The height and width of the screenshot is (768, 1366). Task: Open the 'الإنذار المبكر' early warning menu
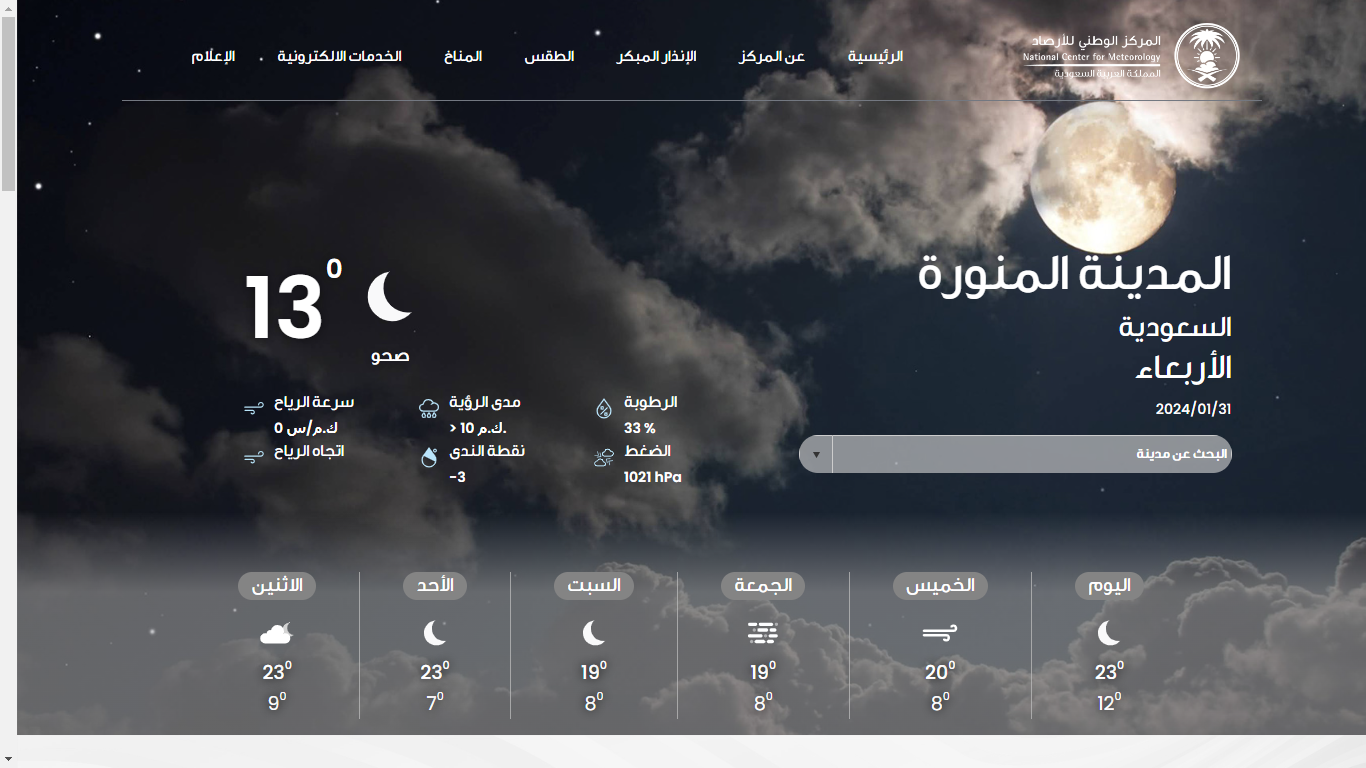pos(656,56)
